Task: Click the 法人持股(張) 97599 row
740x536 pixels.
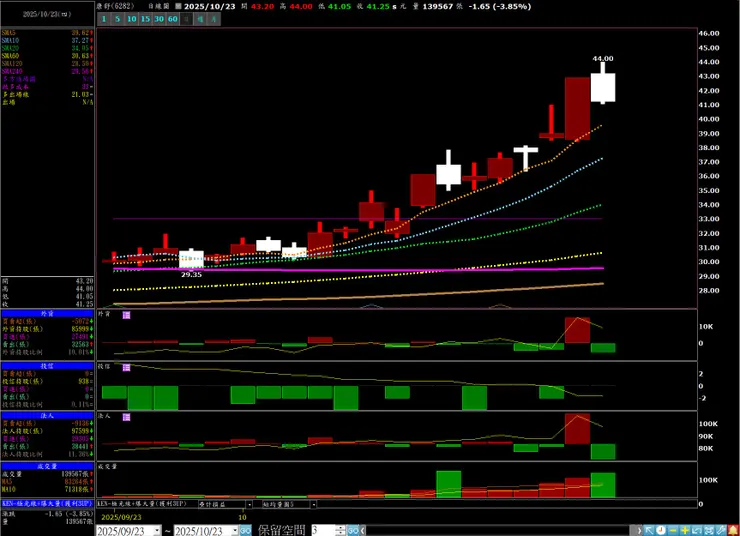Action: pos(47,431)
